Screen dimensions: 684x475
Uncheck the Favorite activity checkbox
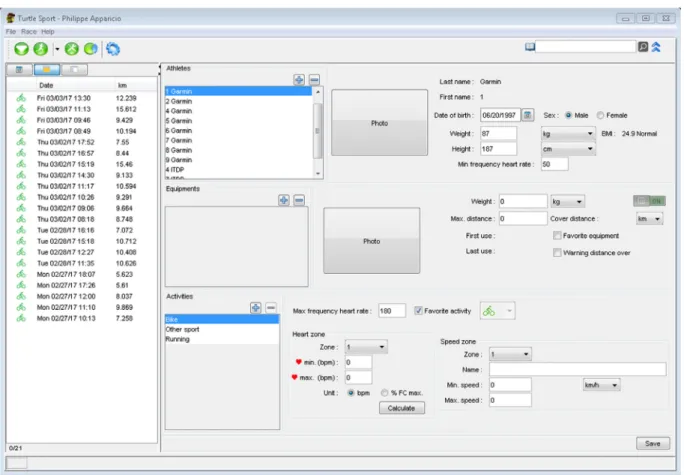[418, 311]
